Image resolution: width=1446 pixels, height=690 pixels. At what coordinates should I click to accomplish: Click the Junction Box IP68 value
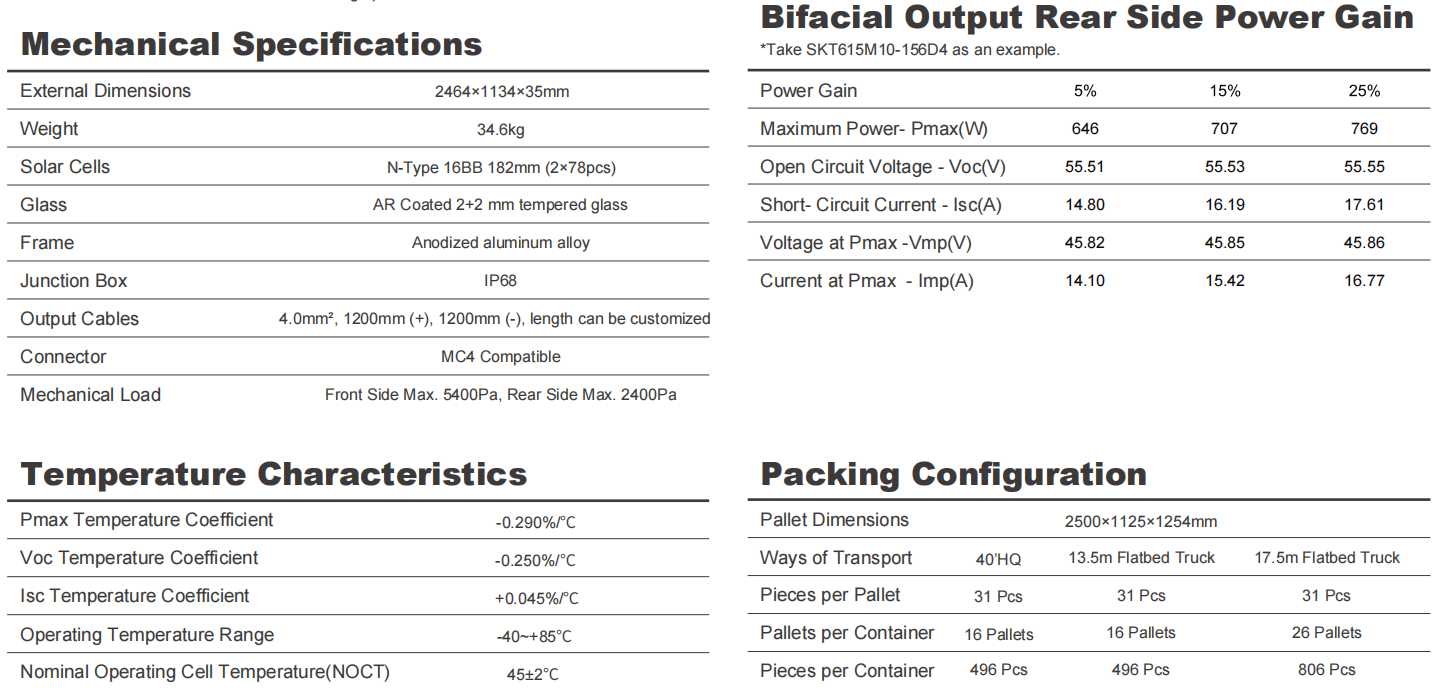[x=501, y=281]
